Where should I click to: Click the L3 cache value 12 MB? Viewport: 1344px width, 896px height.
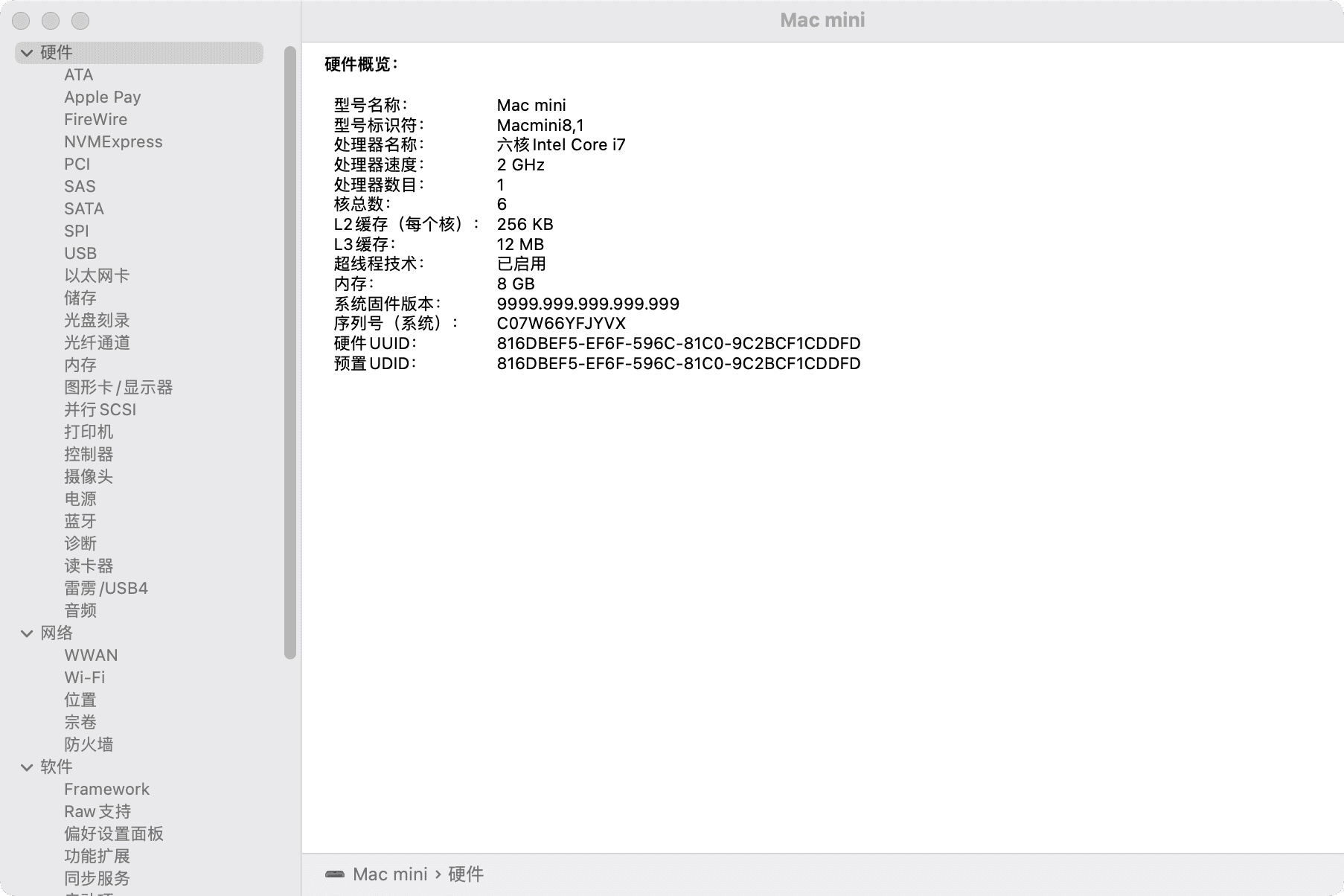[x=520, y=245]
